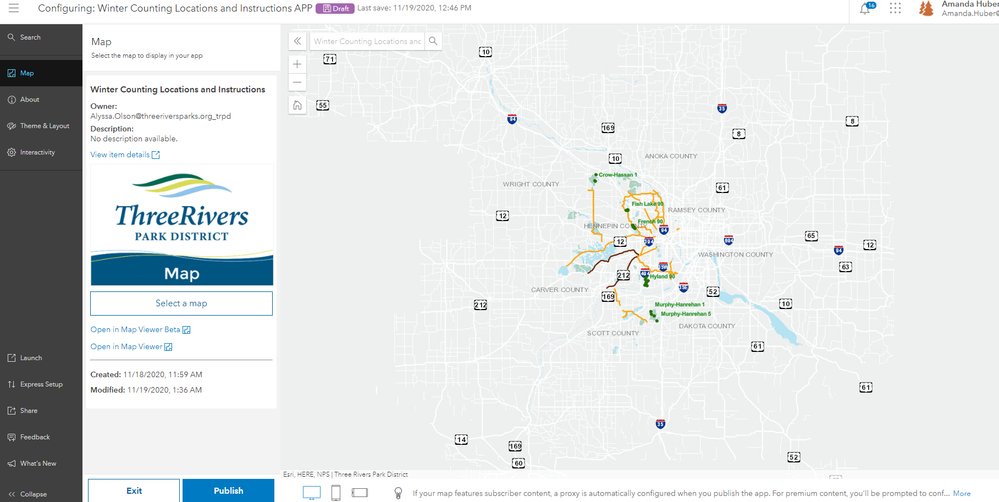999x502 pixels.
Task: Open Feedback from sidebar
Action: 41,437
